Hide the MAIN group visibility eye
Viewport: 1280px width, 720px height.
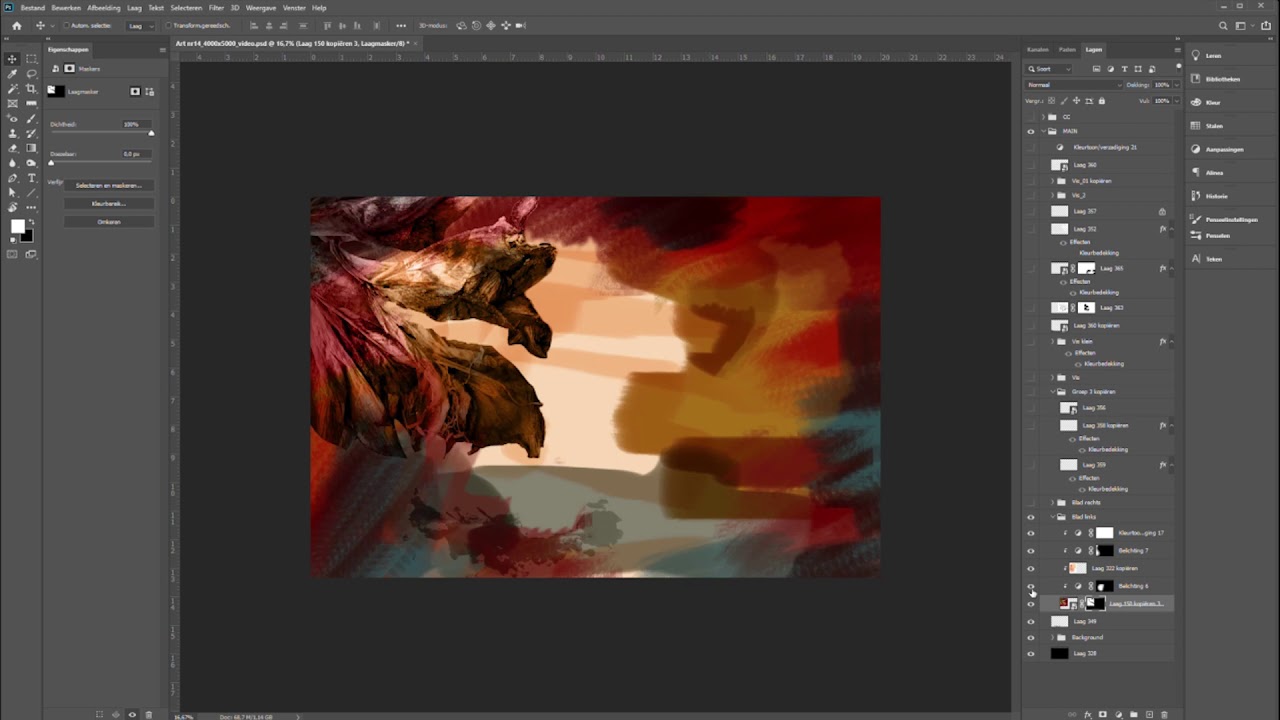(1031, 131)
